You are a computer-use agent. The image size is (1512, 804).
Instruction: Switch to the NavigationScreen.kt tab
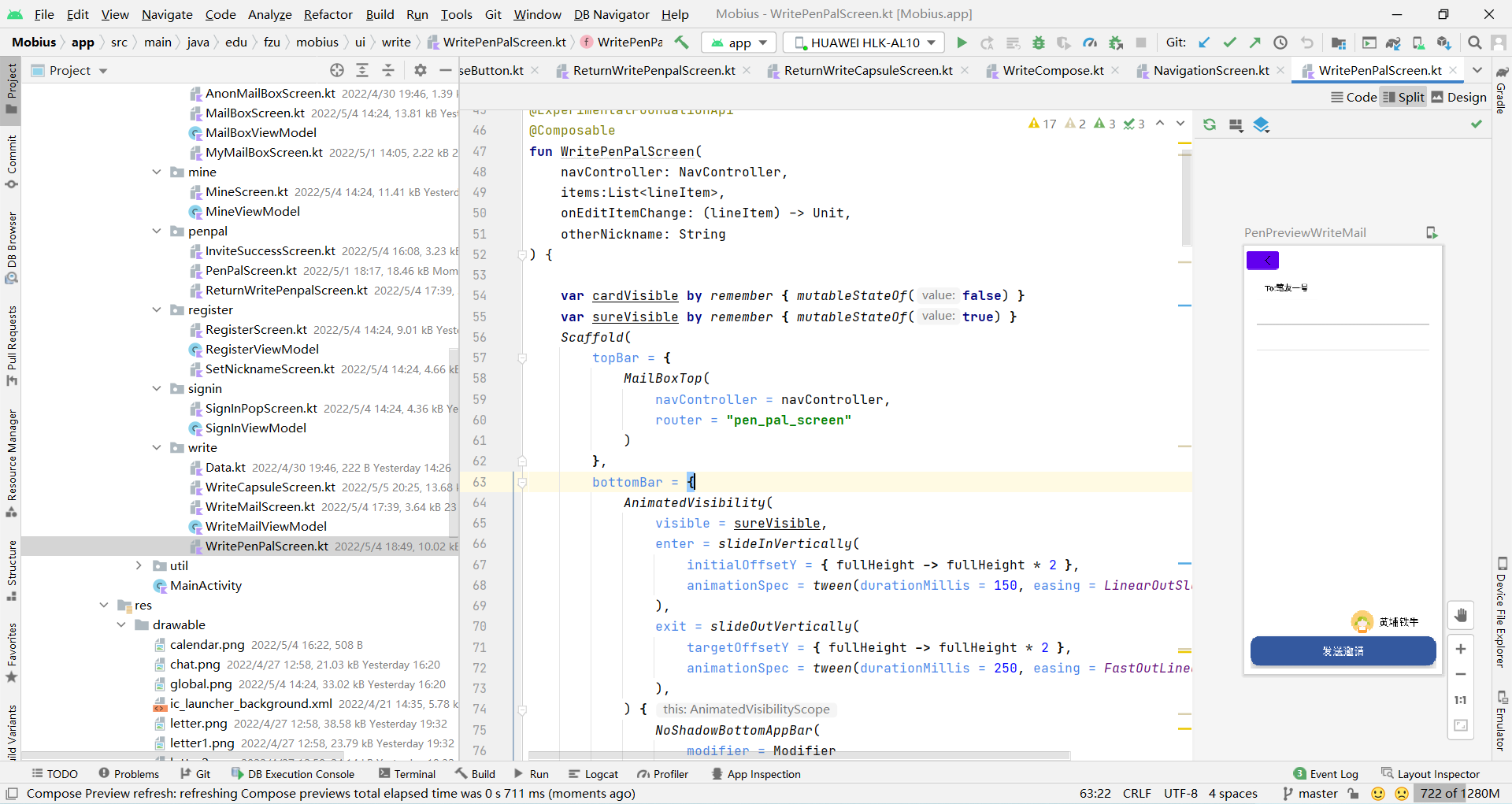tap(1211, 70)
